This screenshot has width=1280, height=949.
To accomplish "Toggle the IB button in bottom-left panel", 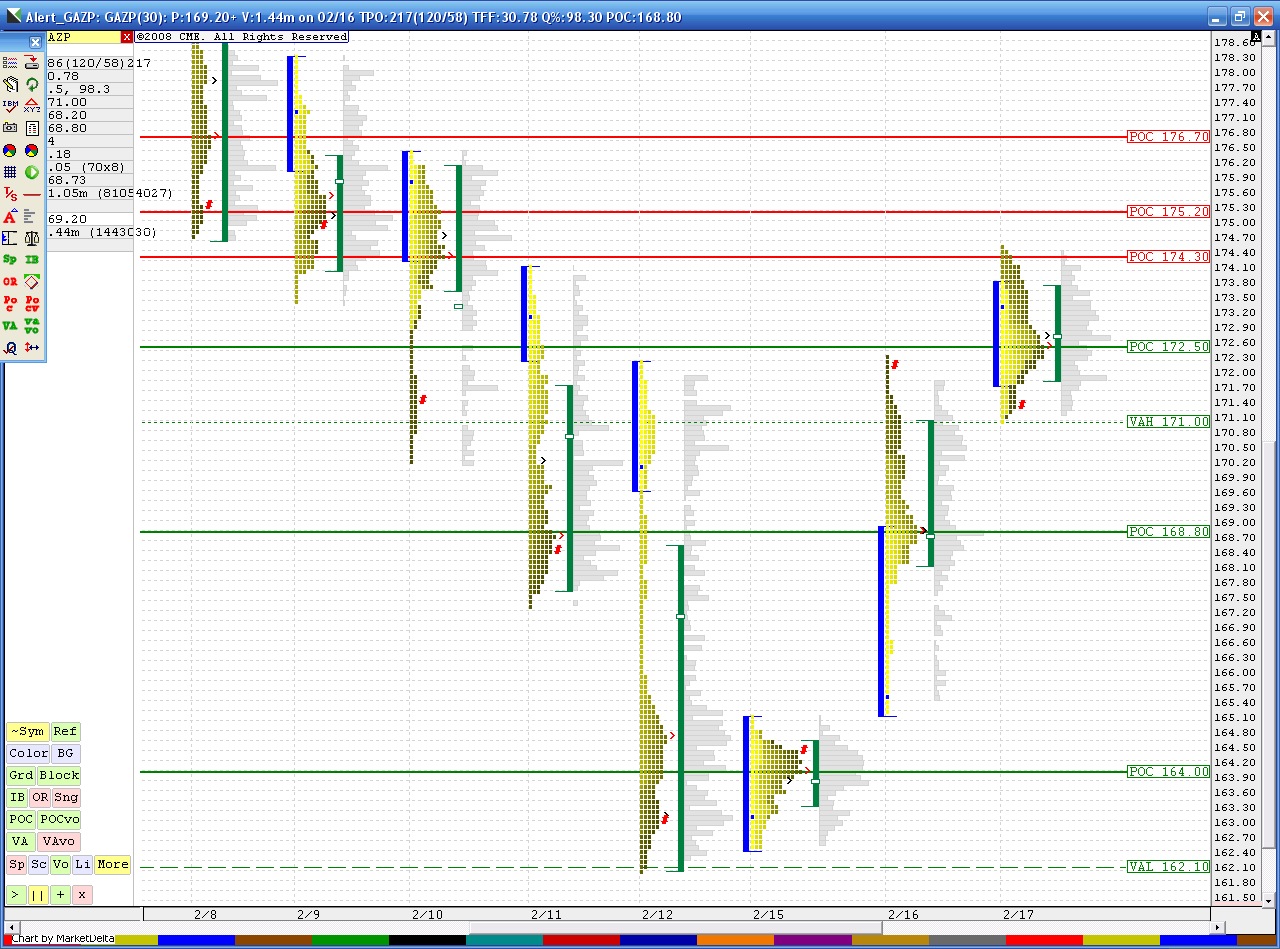I will [x=17, y=797].
